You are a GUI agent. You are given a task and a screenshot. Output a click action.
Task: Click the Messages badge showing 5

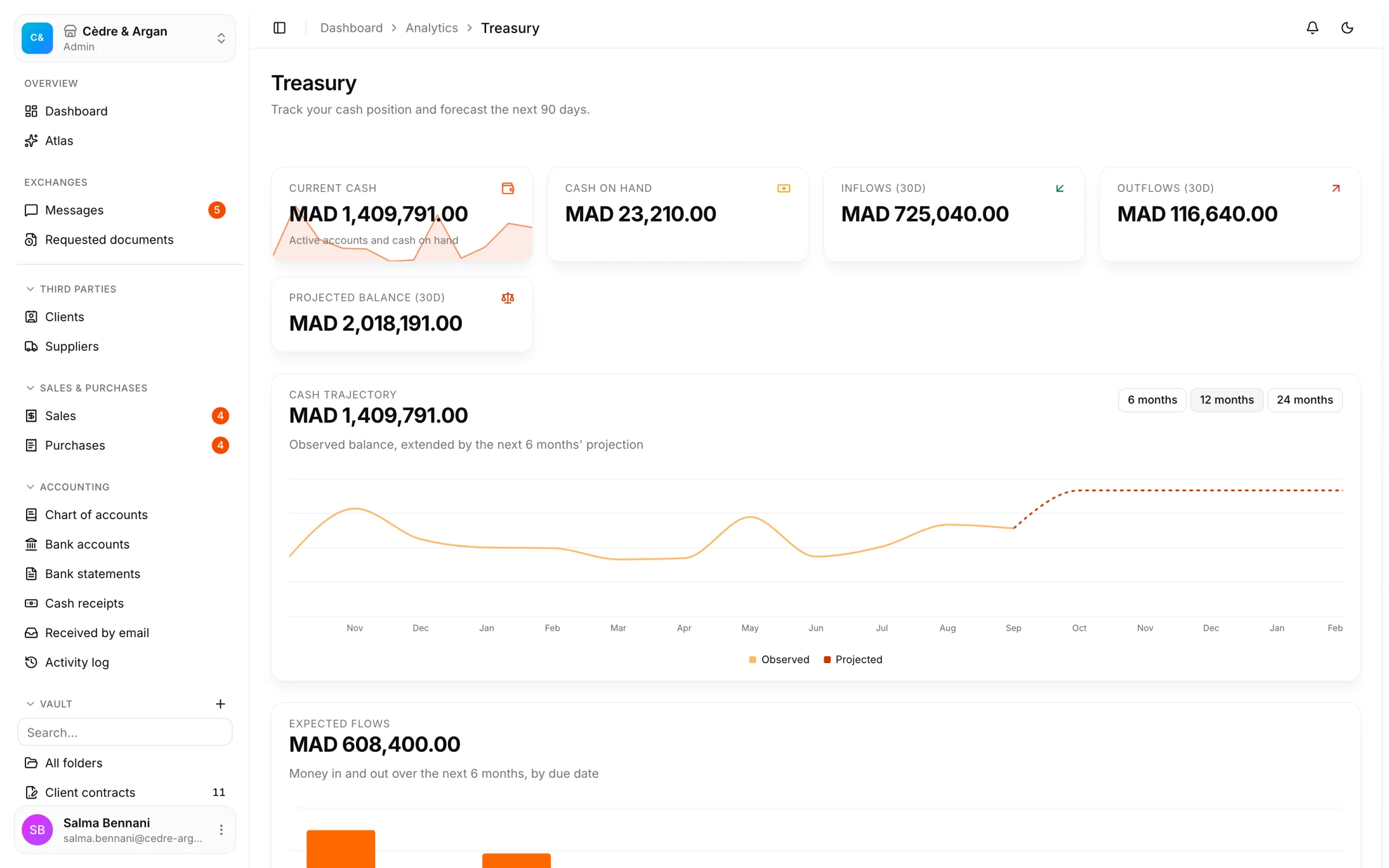pyautogui.click(x=217, y=210)
